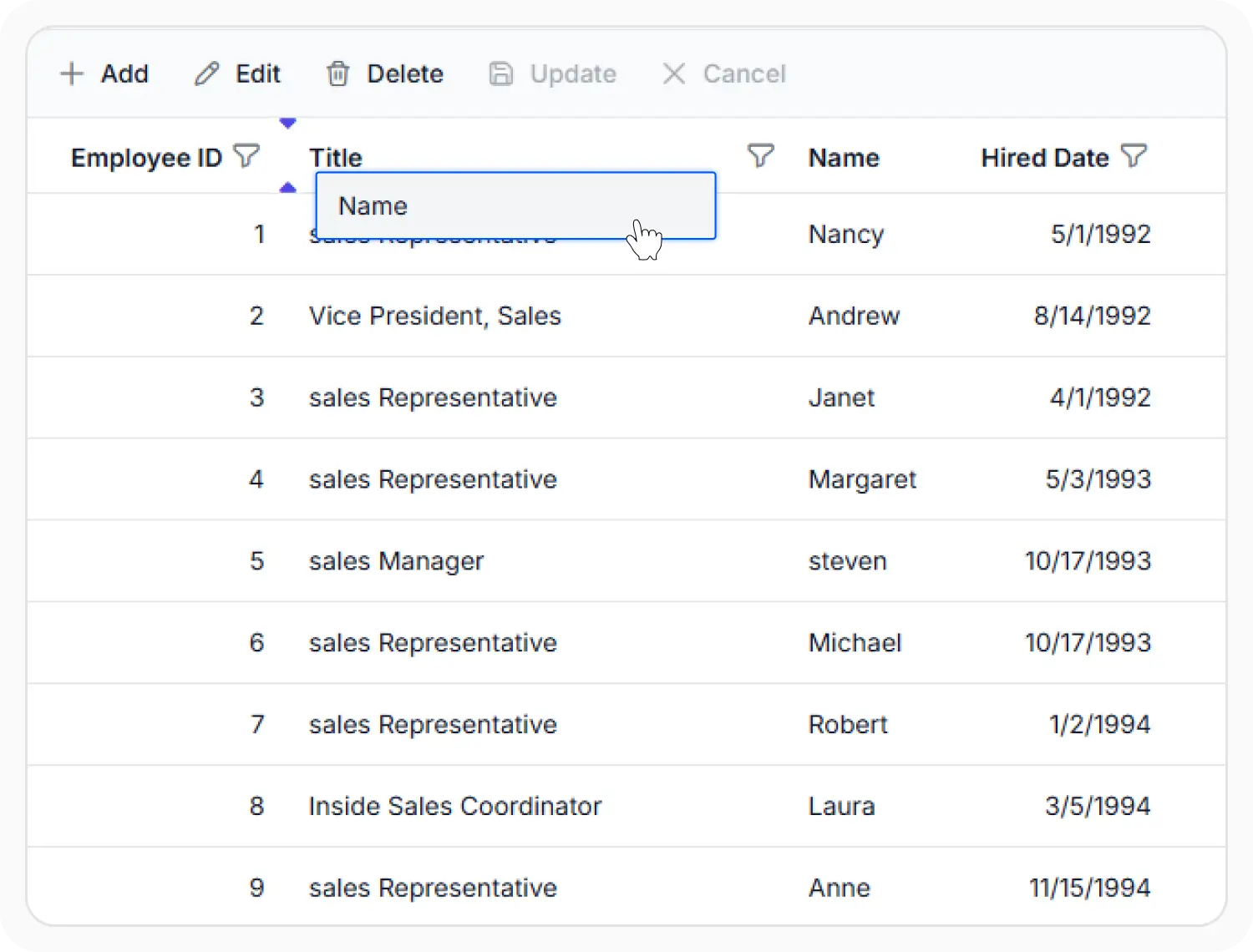The width and height of the screenshot is (1253, 952).
Task: Click the sales Manager title cell
Action: pos(396,561)
